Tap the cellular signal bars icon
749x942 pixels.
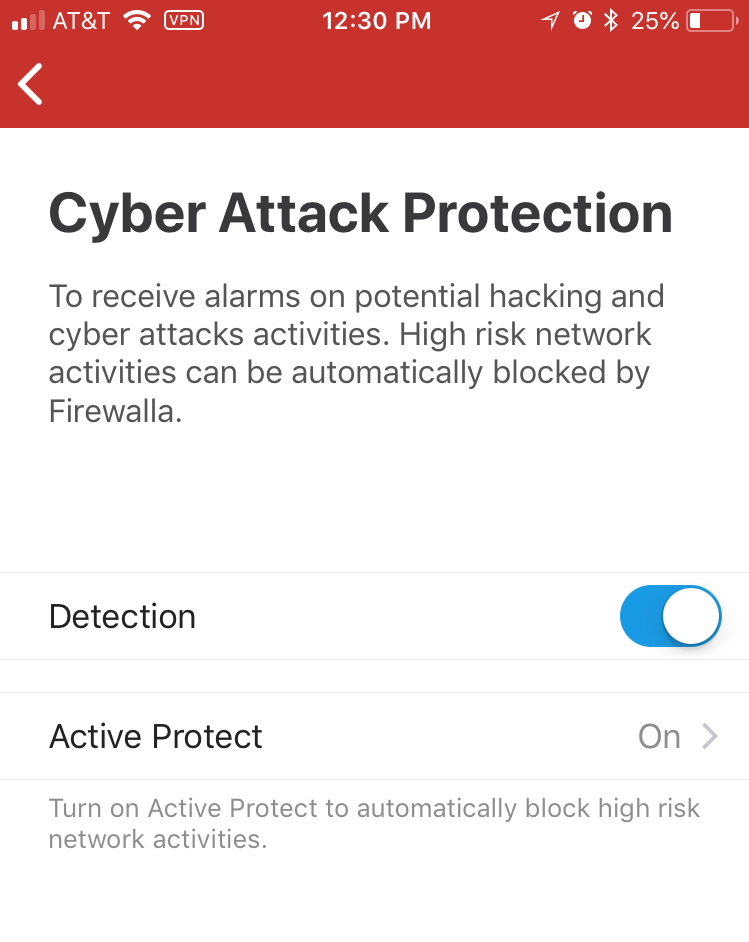click(x=28, y=21)
